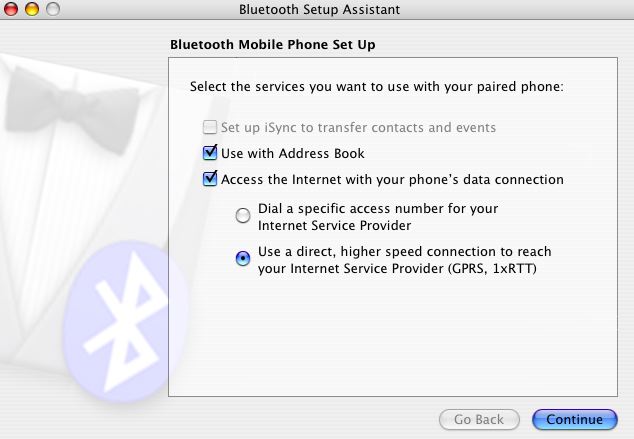Click the Go Back button
Screen dimensions: 634x439
[x=479, y=419]
